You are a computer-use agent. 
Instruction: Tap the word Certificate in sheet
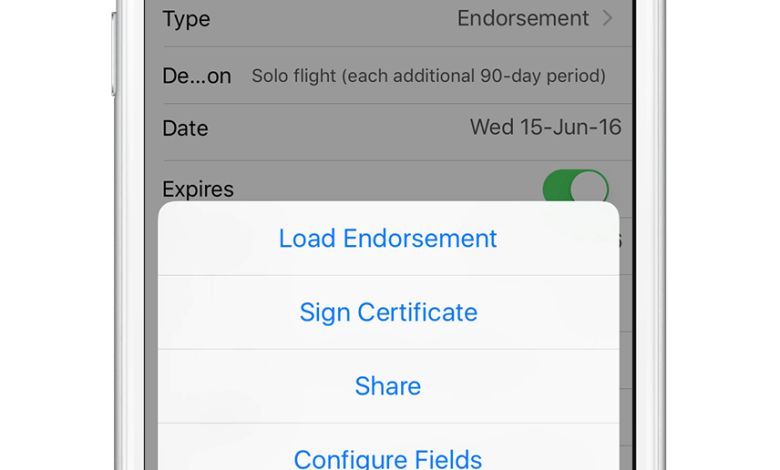point(417,312)
